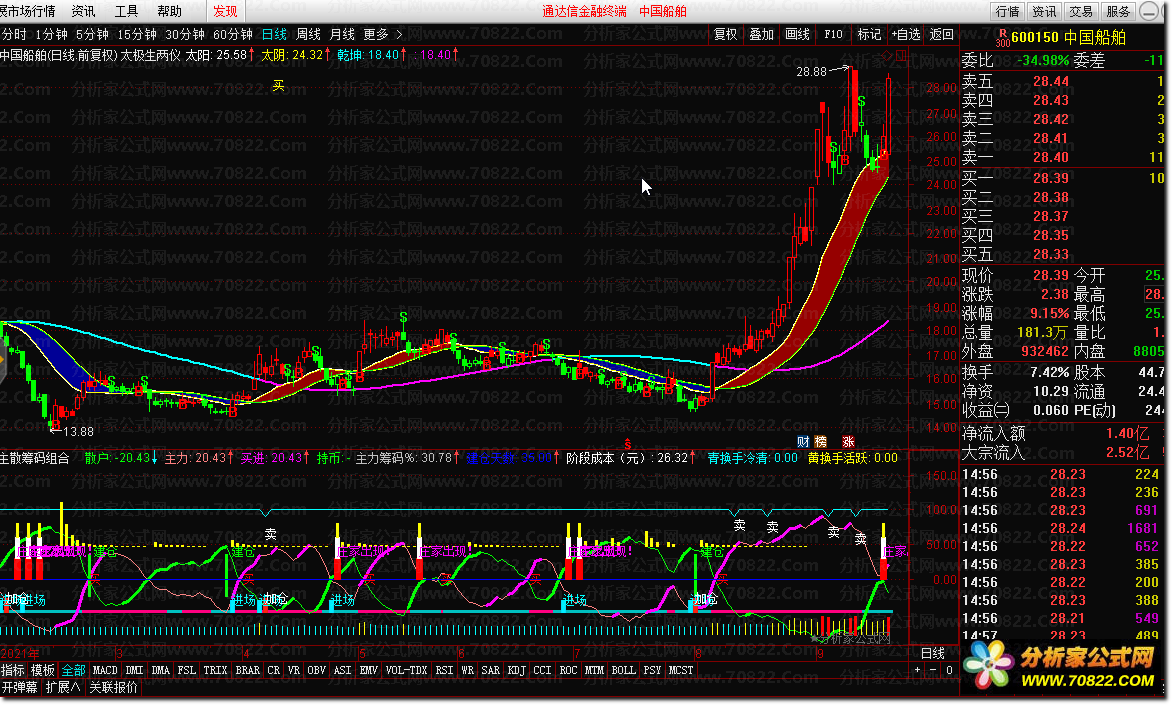Click the plus zoom-in icon at chart bottom
Screen dimensions: 1173x705
[x=917, y=670]
